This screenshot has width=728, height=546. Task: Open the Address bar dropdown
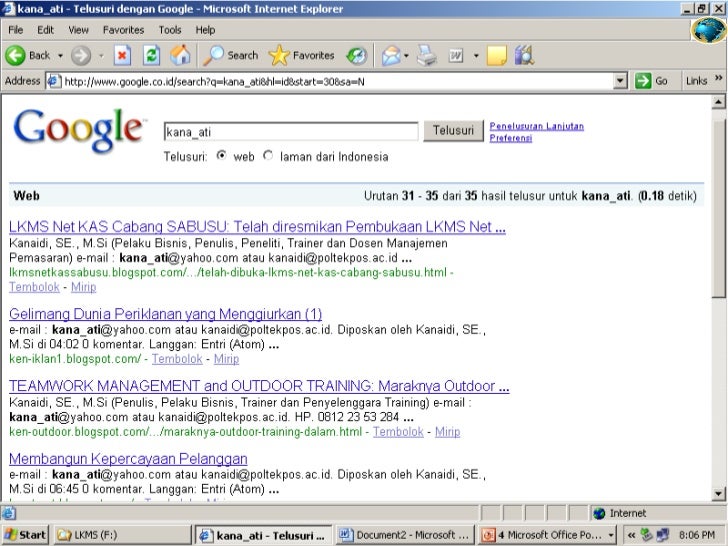[x=620, y=81]
